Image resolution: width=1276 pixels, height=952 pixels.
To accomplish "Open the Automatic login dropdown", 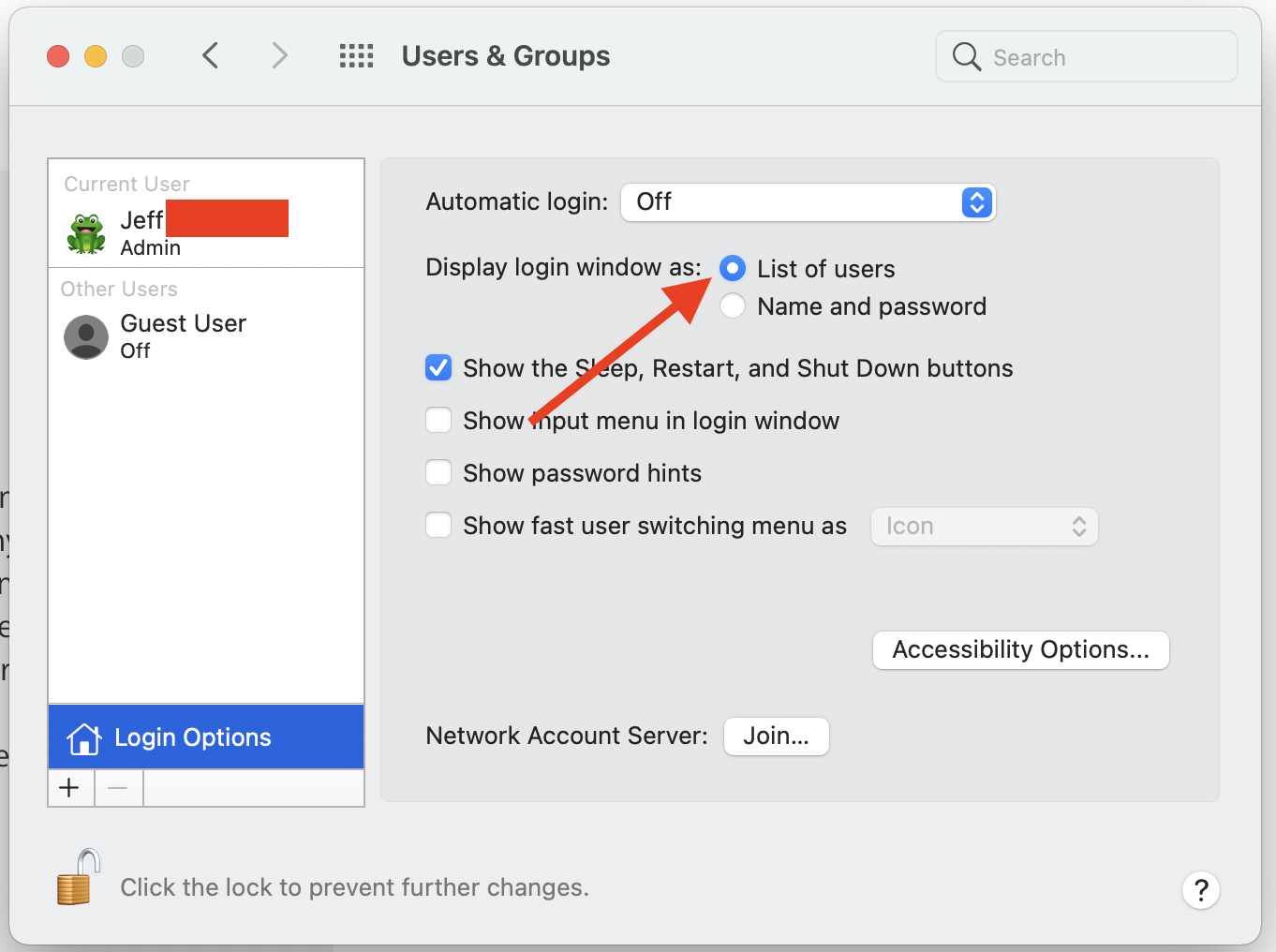I will [808, 202].
